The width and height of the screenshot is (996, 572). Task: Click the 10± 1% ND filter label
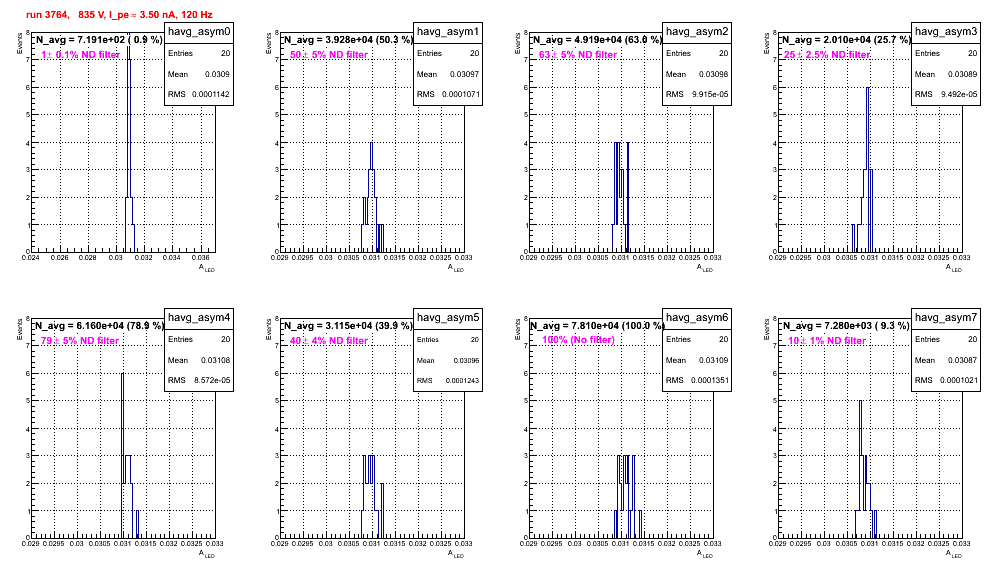[827, 341]
